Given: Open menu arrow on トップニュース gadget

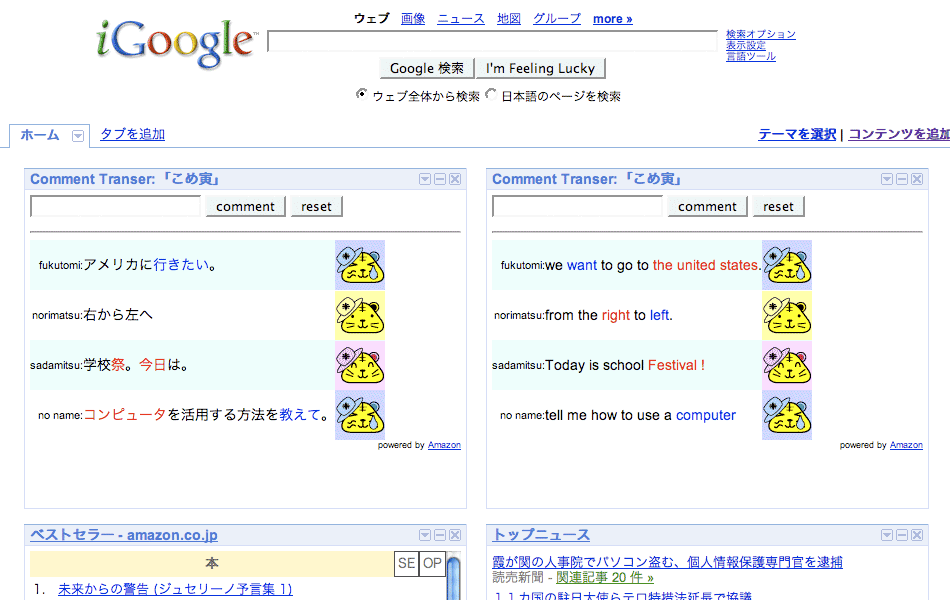Looking at the screenshot, I should tap(887, 535).
